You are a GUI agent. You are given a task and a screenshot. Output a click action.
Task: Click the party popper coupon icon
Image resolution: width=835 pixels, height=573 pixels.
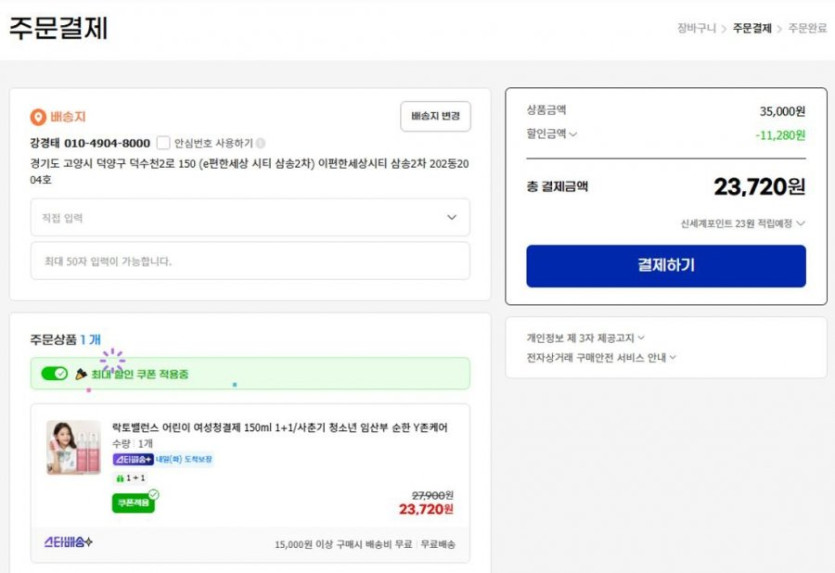pyautogui.click(x=81, y=374)
